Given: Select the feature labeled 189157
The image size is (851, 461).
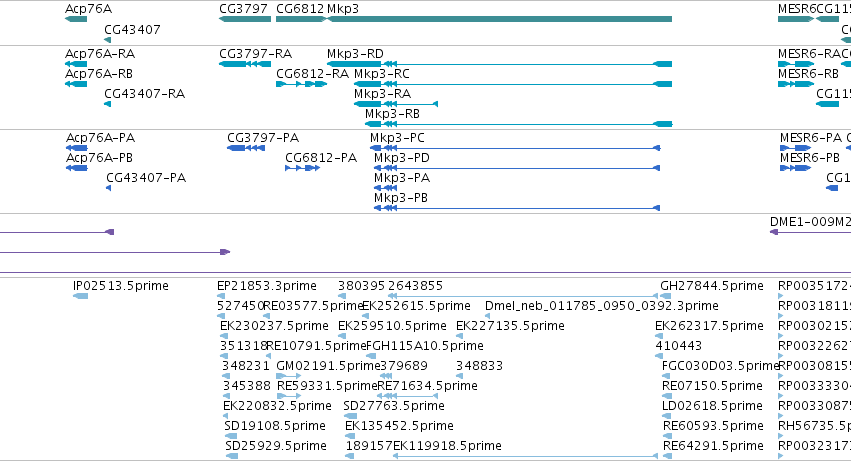Looking at the screenshot, I should 369,446.
